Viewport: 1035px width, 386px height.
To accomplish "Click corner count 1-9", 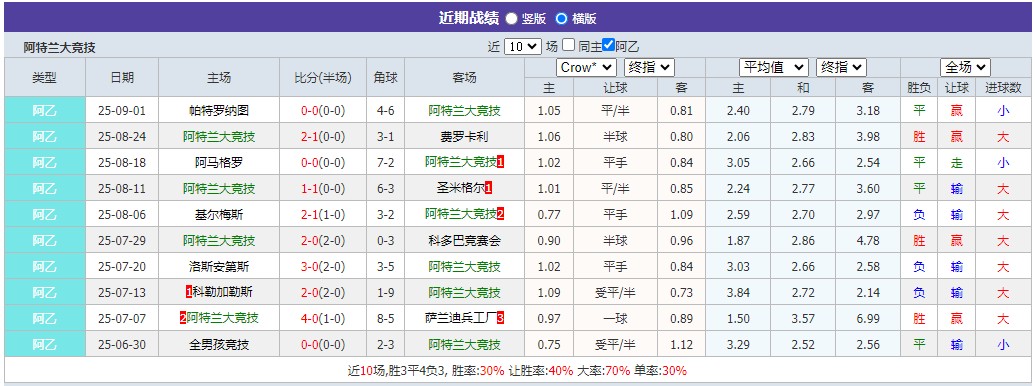I will pyautogui.click(x=386, y=292).
